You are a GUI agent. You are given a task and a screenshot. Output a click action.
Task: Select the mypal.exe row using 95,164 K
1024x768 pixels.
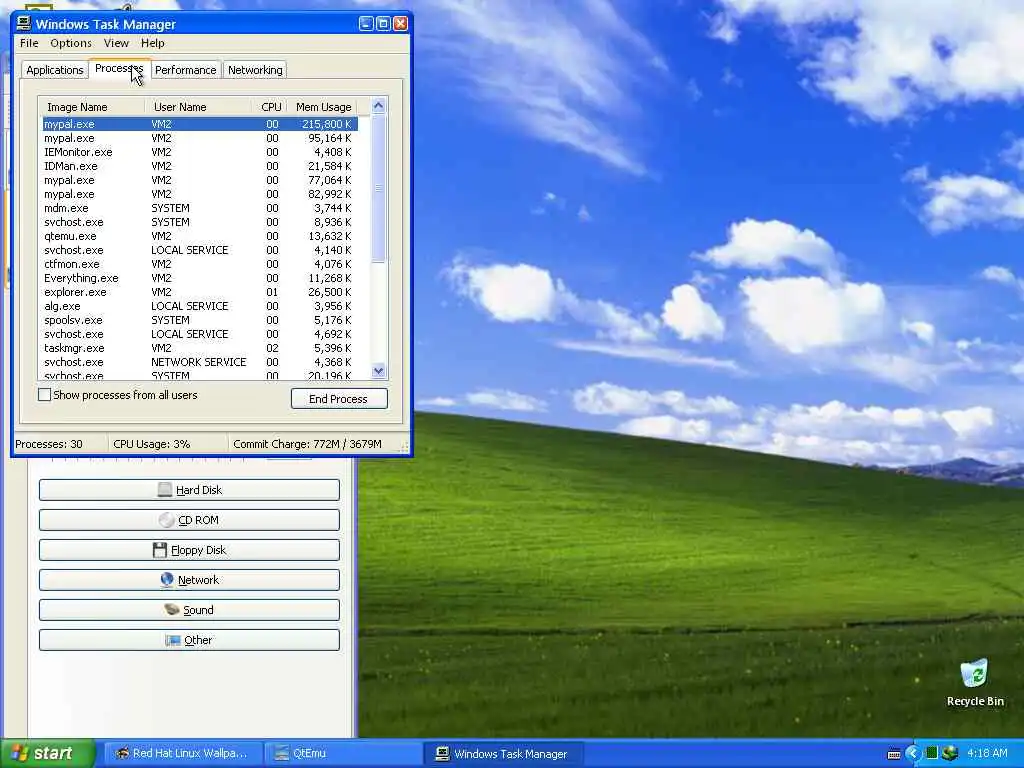200,138
